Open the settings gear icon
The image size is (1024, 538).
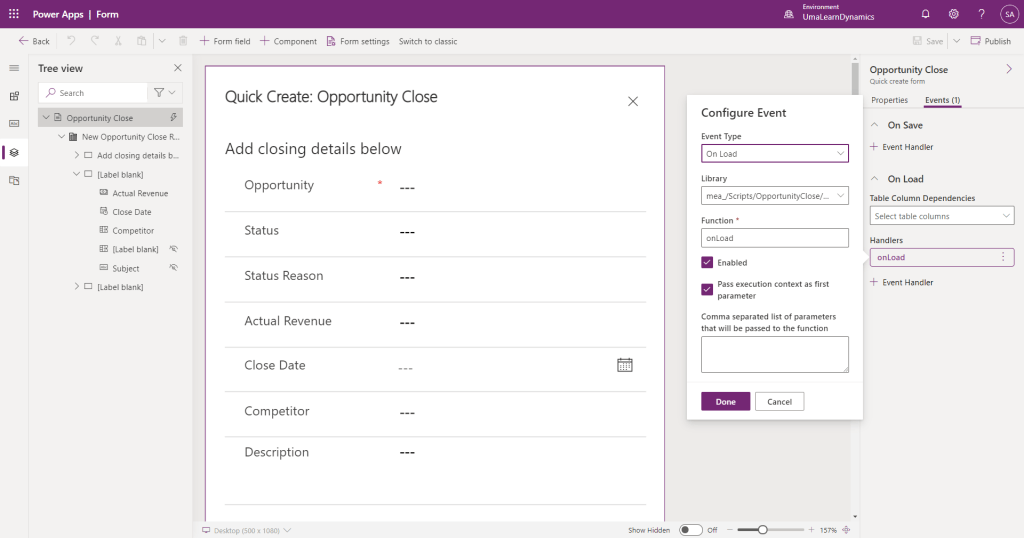point(953,14)
